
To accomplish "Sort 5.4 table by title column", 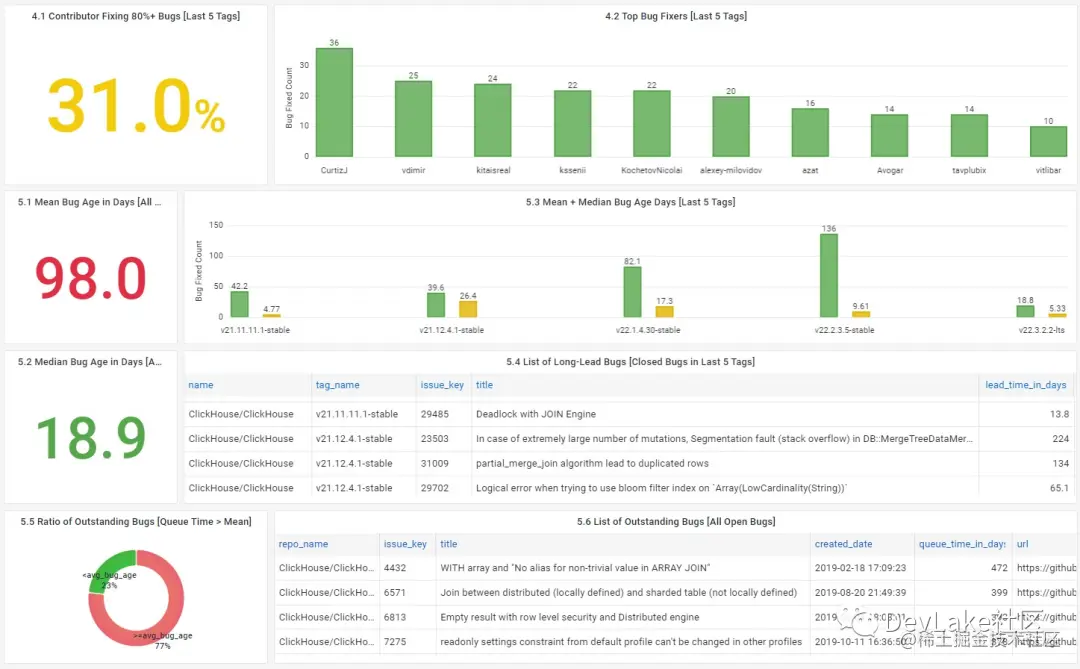I will (x=484, y=385).
